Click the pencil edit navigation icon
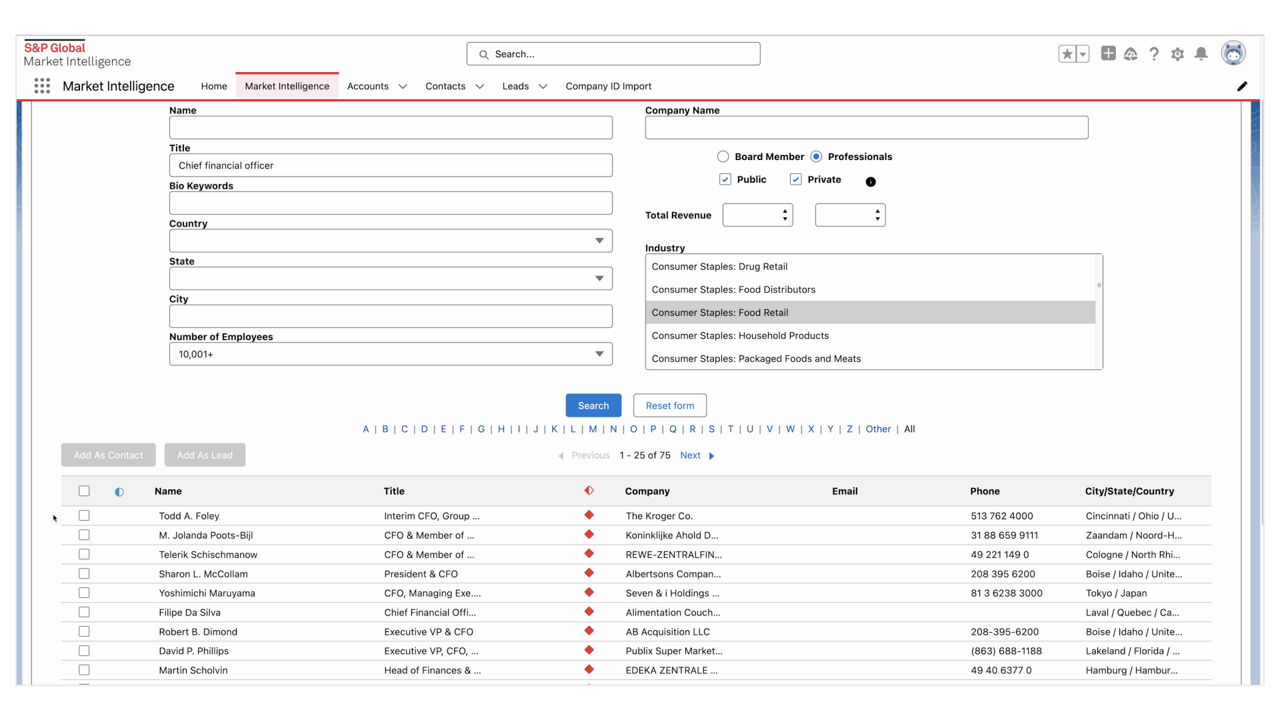 (x=1242, y=86)
